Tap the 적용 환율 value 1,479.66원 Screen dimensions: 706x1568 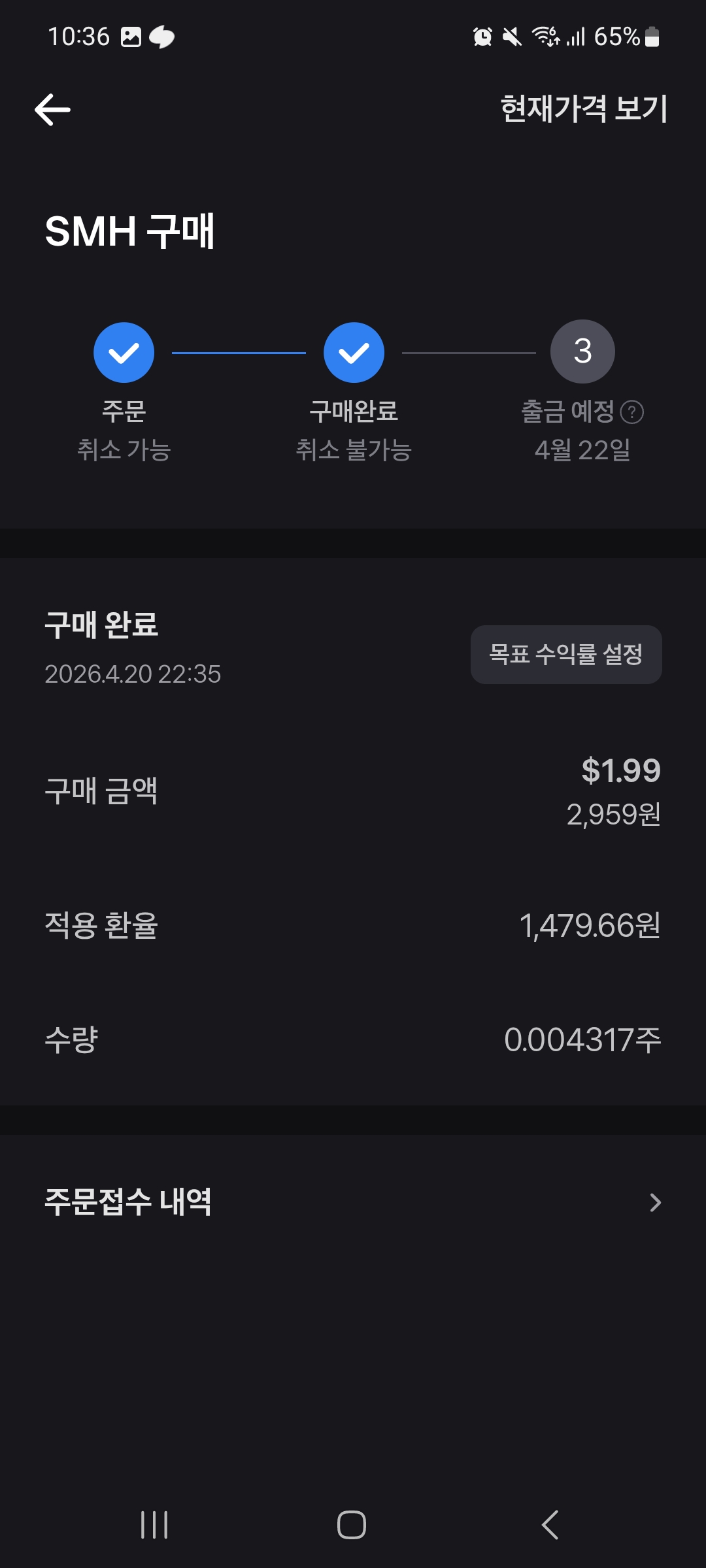click(x=590, y=926)
